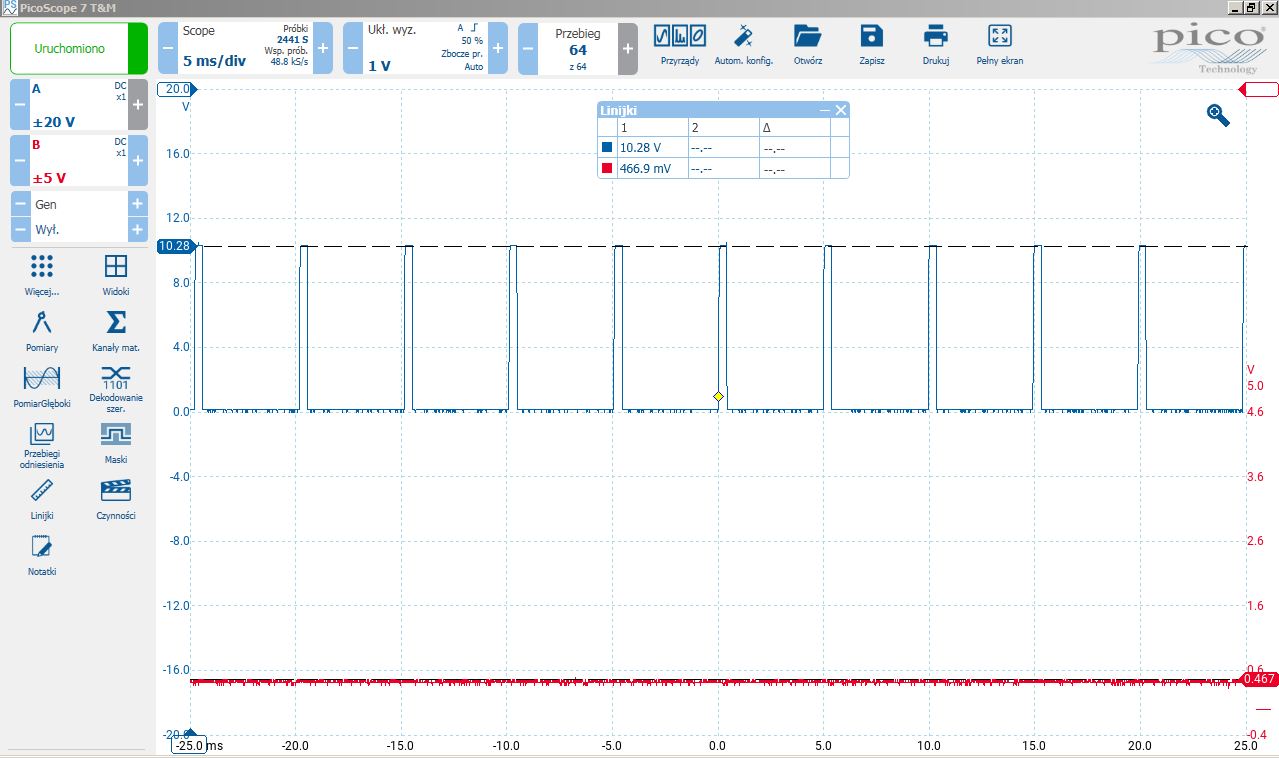
Task: Decrease channel A ±20 V range
Action: [x=20, y=104]
